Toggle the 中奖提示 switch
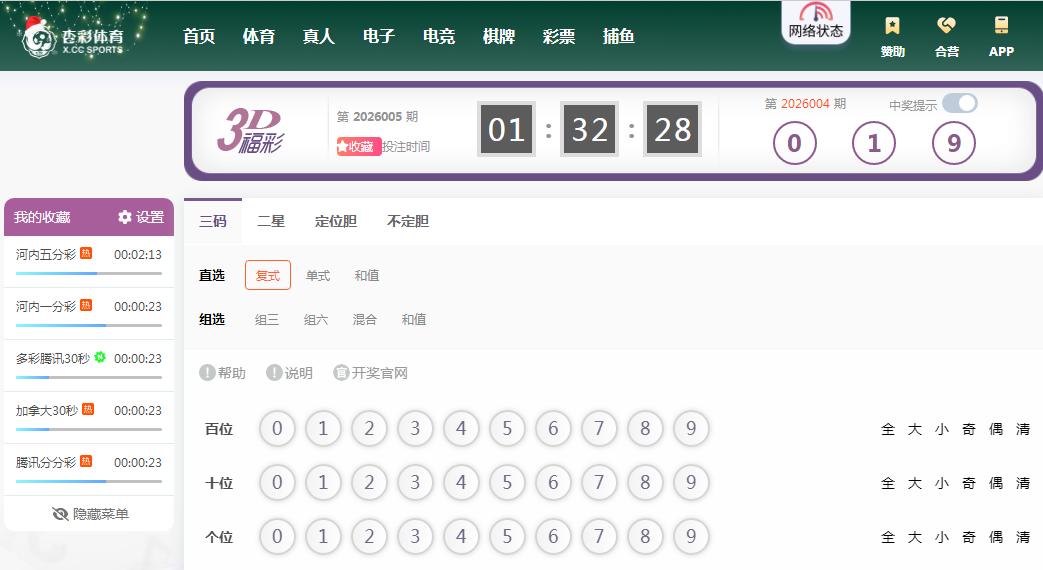Screen dimensions: 1043x570 pyautogui.click(x=959, y=104)
